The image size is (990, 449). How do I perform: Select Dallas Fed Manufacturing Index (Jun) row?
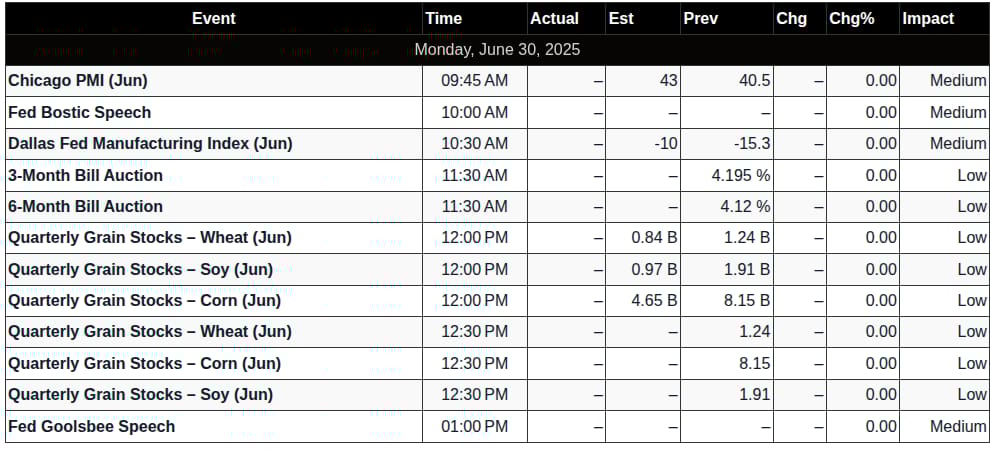coord(496,144)
